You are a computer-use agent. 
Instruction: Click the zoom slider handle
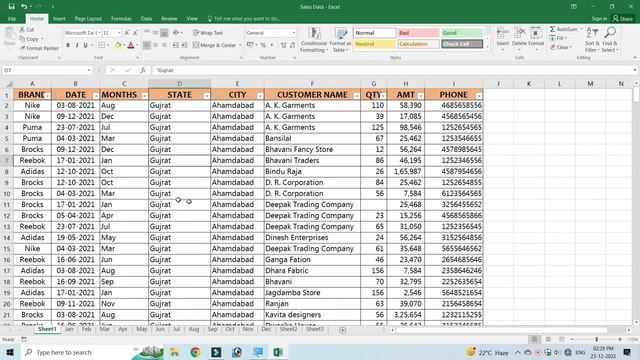(x=596, y=339)
